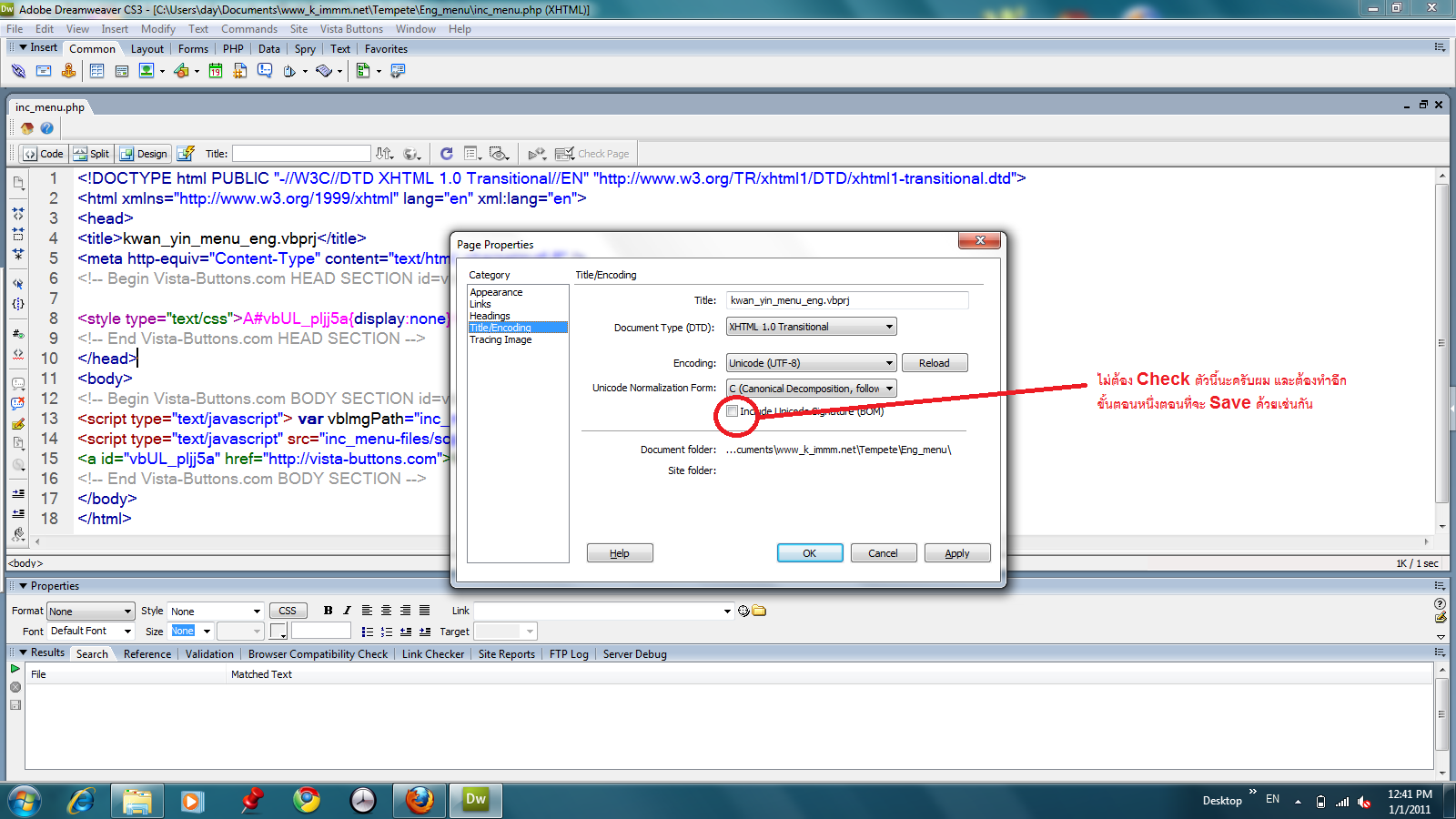Insert a Server-Side Include
Screen dimensions: 1456x819
coord(240,71)
